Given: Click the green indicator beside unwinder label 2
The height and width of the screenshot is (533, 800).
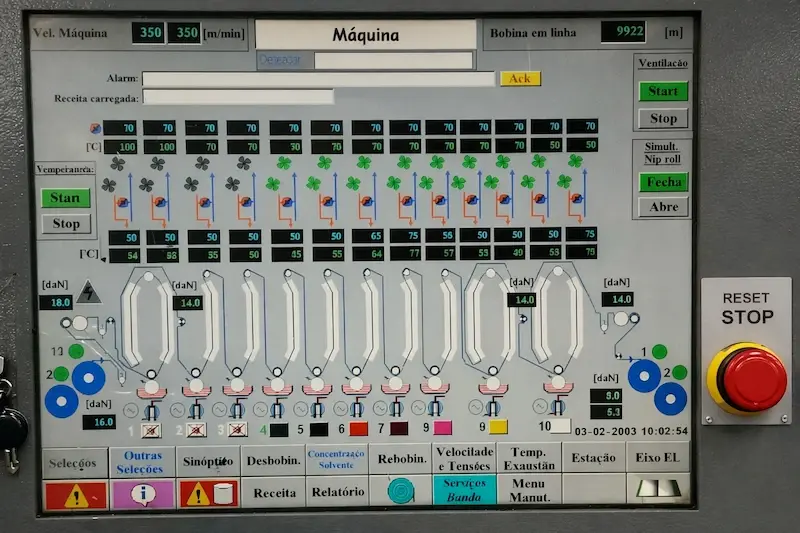Looking at the screenshot, I should click(x=61, y=374).
